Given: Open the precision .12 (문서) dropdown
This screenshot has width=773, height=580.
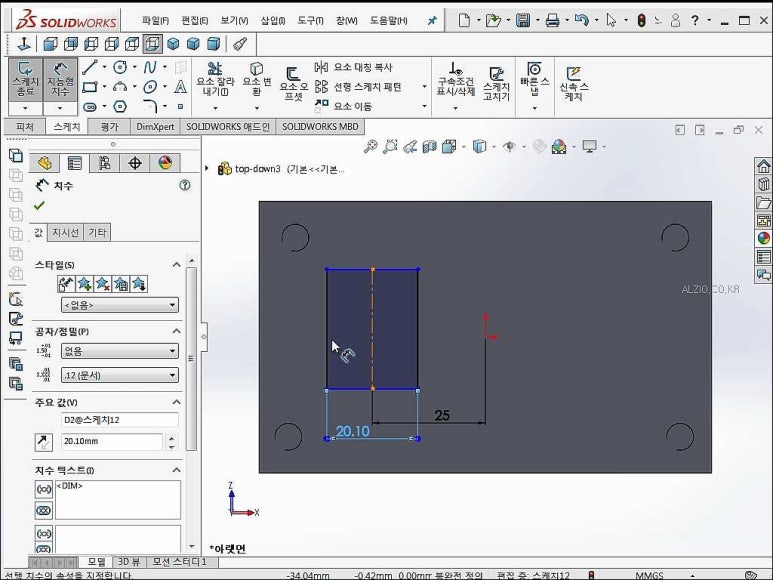Looking at the screenshot, I should (120, 375).
